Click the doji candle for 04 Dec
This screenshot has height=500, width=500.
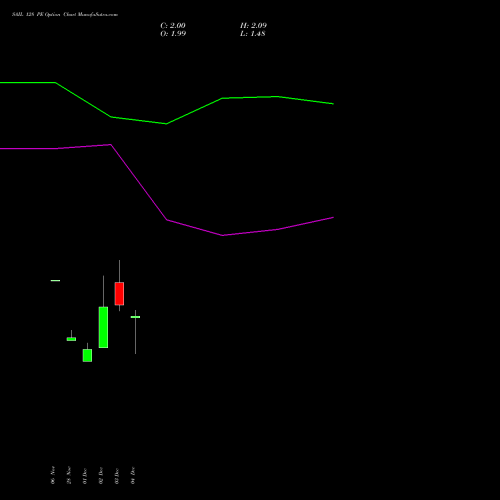click(x=135, y=317)
